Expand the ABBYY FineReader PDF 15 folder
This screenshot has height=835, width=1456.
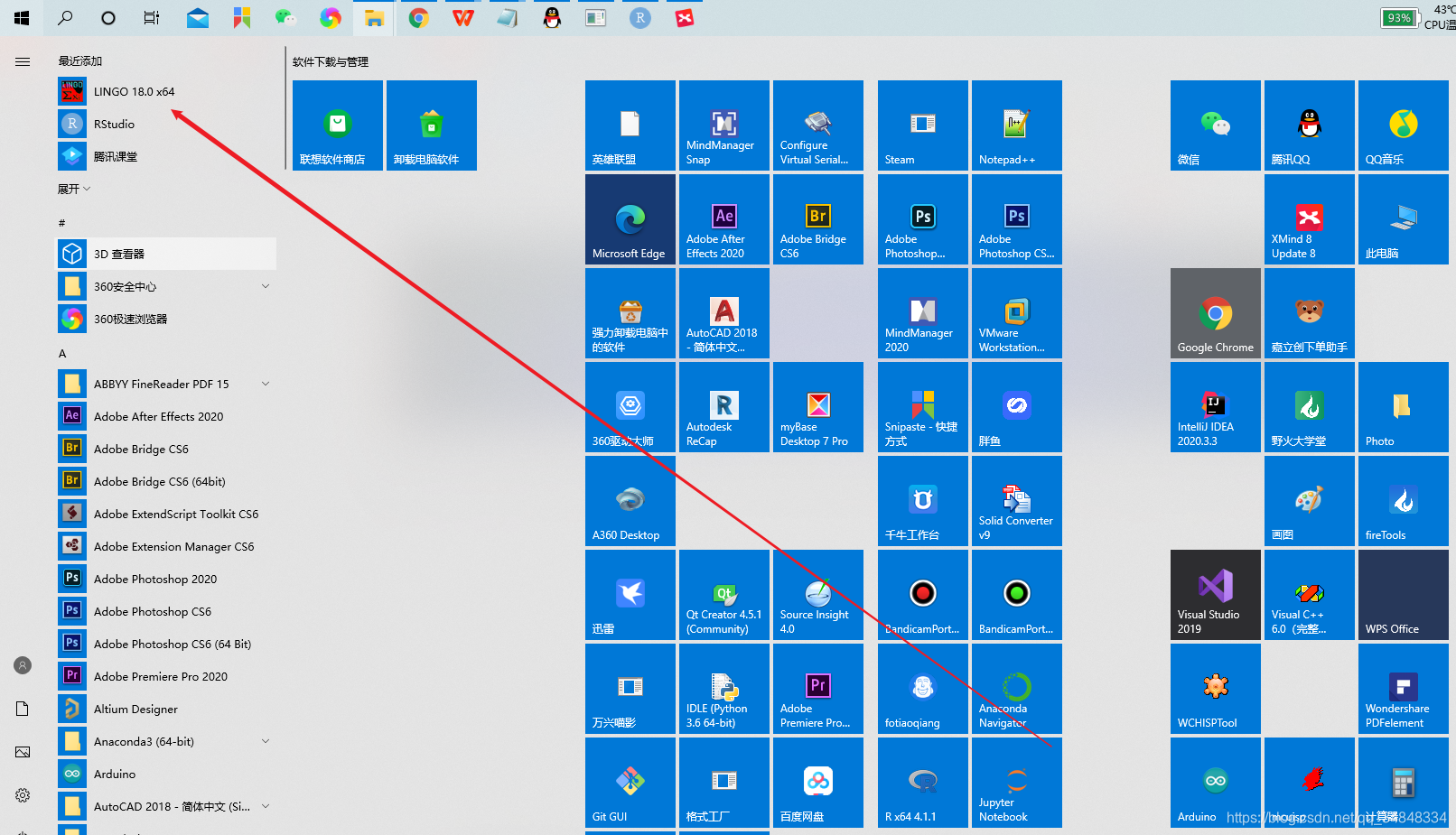tap(266, 384)
